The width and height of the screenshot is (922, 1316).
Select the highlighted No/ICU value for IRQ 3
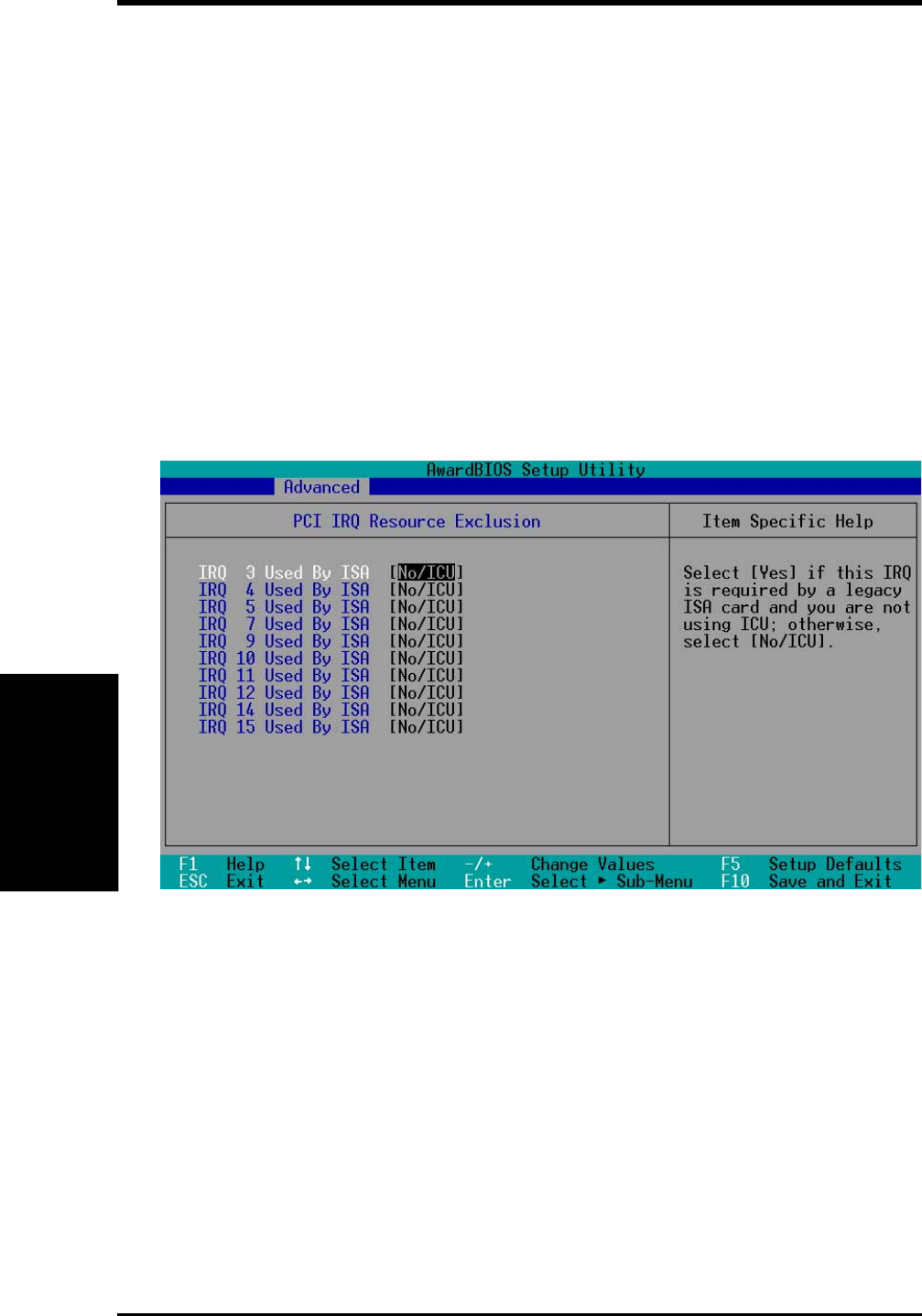coord(427,573)
